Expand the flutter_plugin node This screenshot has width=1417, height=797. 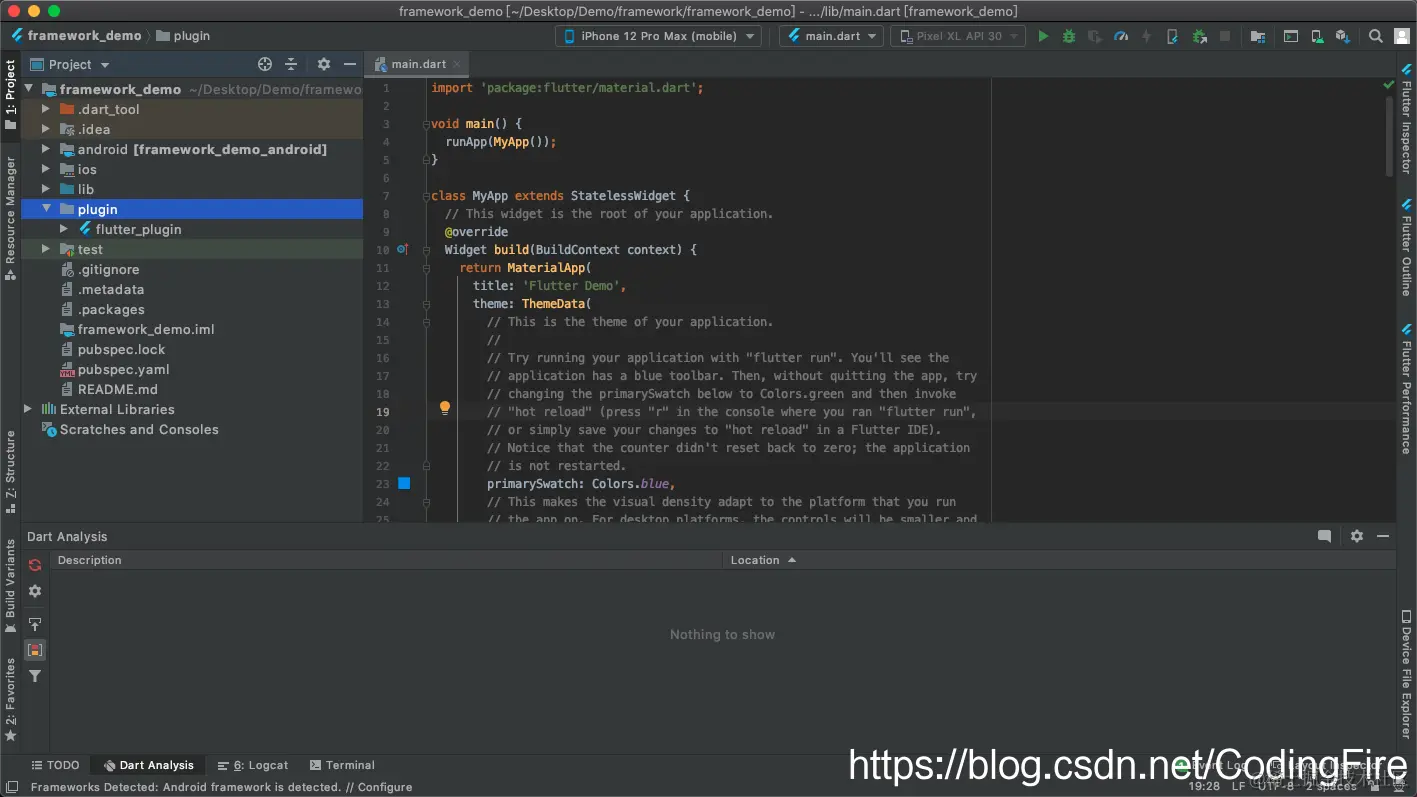[63, 229]
